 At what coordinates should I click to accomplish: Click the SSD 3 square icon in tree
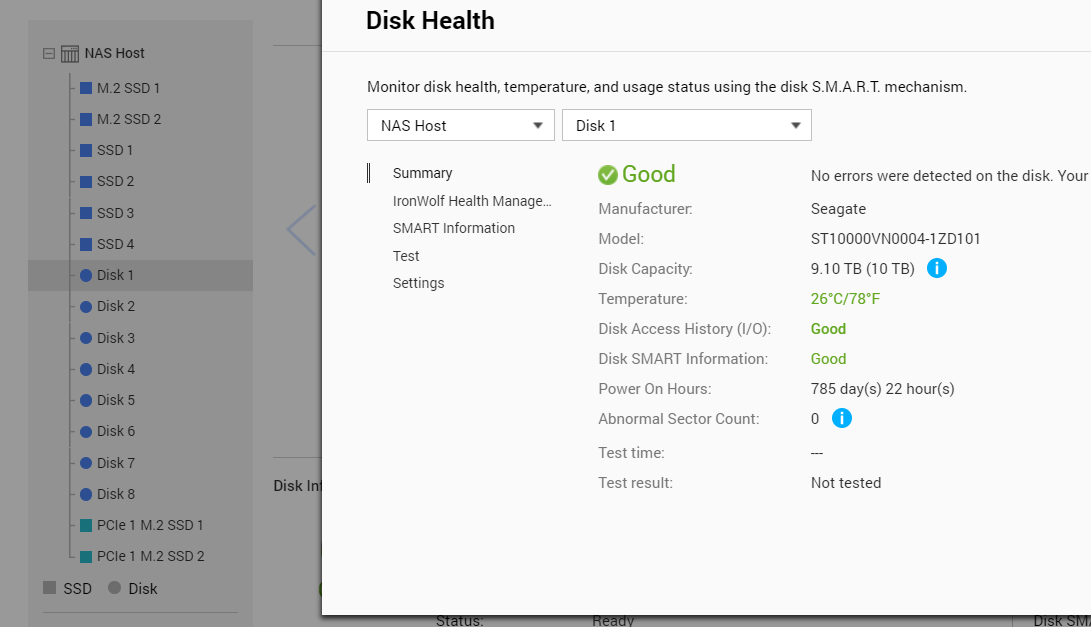[x=86, y=213]
